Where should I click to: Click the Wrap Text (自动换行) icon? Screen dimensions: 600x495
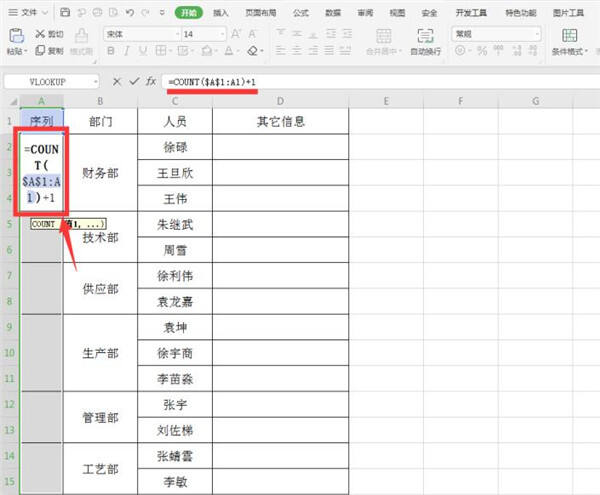click(425, 36)
